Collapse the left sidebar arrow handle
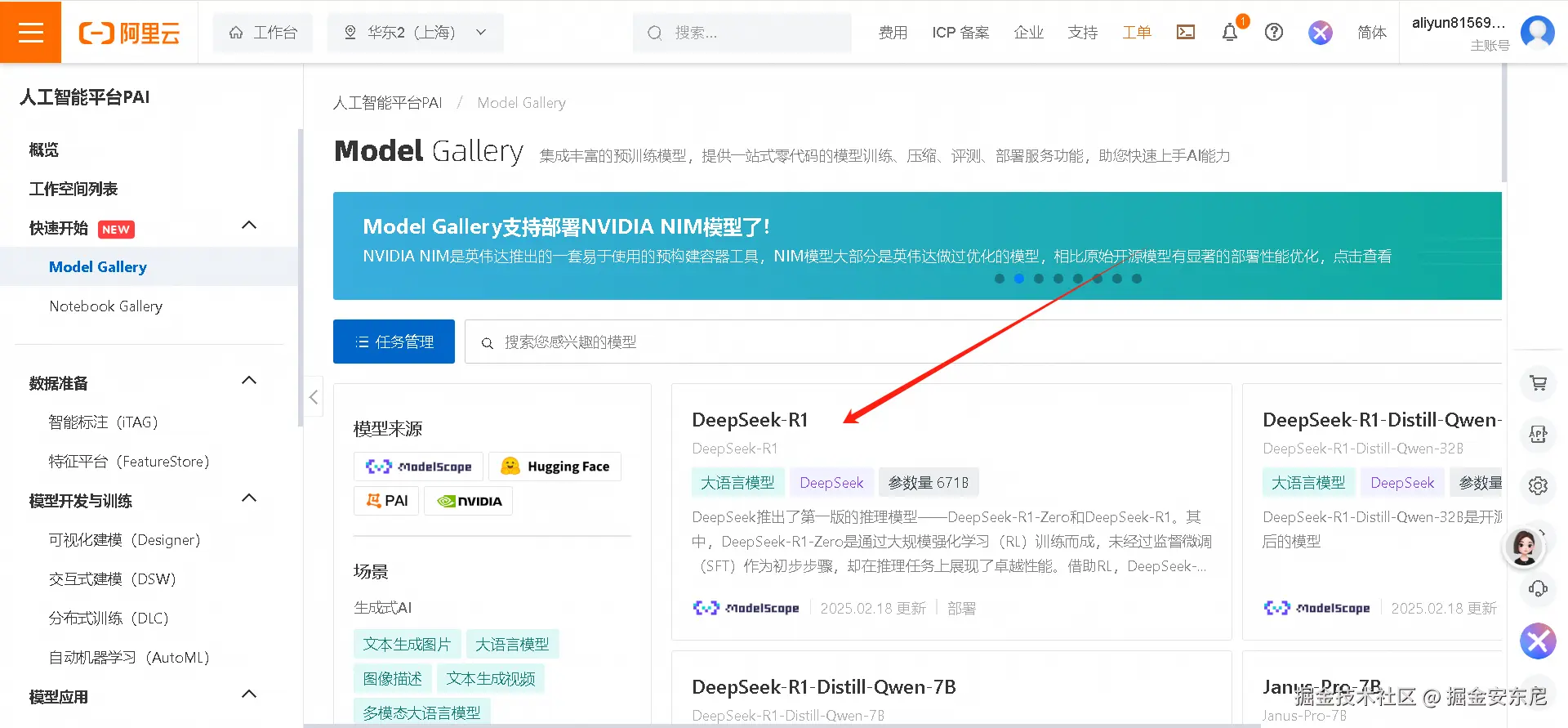 click(x=314, y=397)
